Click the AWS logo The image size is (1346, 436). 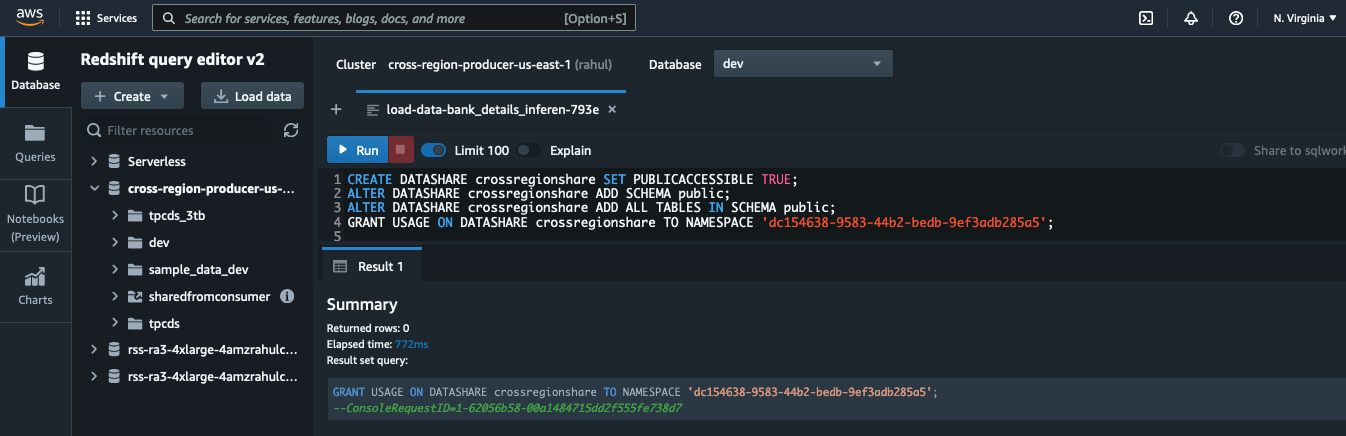click(x=28, y=17)
